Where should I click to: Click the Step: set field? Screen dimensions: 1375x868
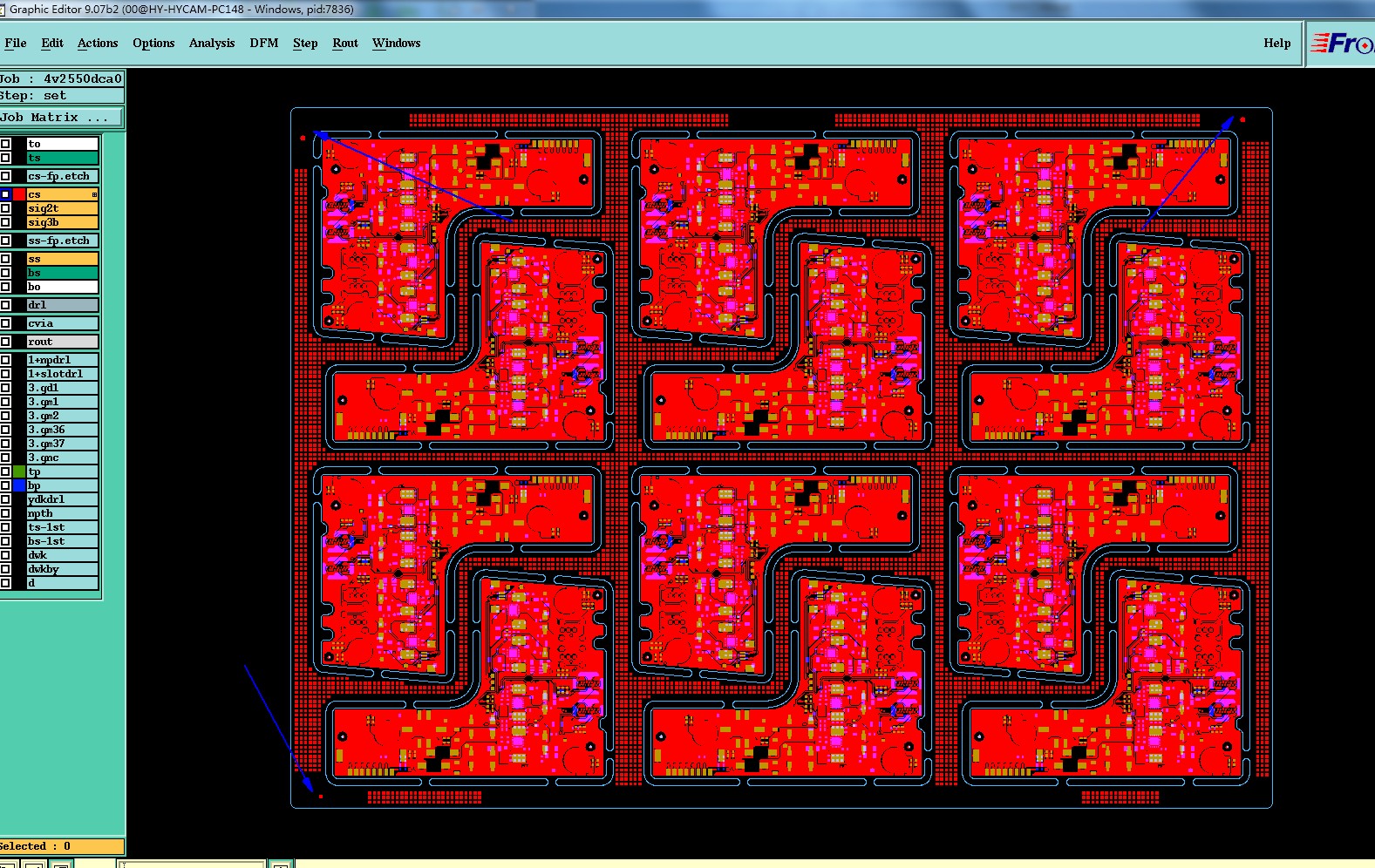(62, 96)
